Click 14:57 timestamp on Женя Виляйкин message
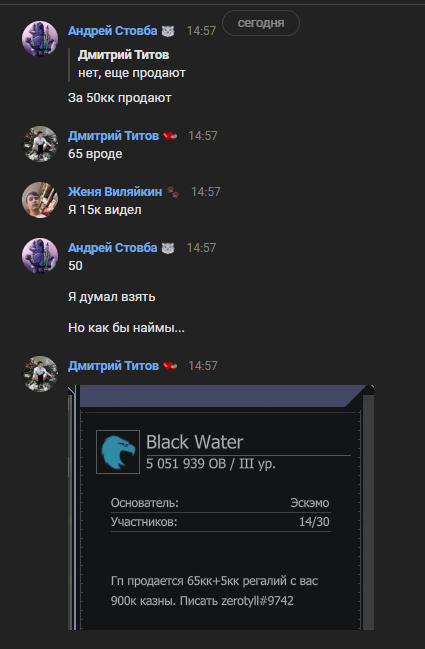The height and width of the screenshot is (649, 425). coord(206,192)
